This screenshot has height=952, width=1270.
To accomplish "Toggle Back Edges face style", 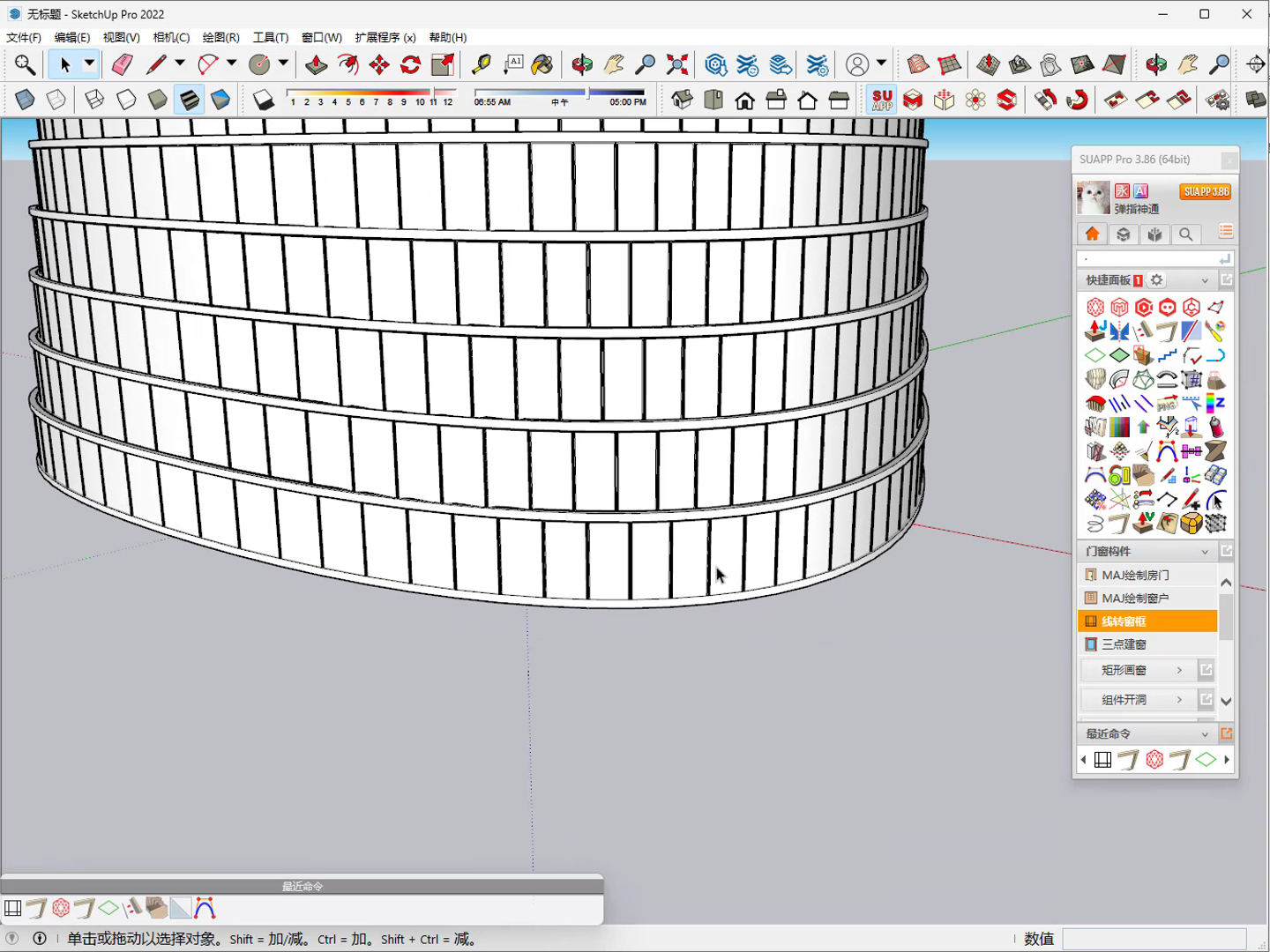I will click(x=56, y=100).
